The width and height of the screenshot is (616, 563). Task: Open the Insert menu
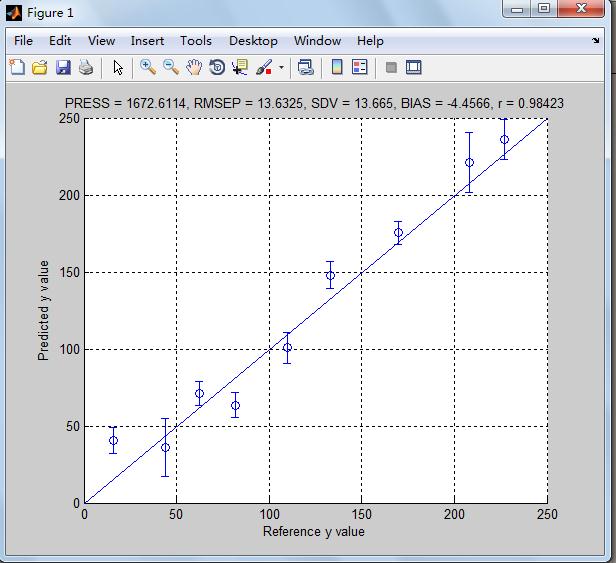point(147,41)
